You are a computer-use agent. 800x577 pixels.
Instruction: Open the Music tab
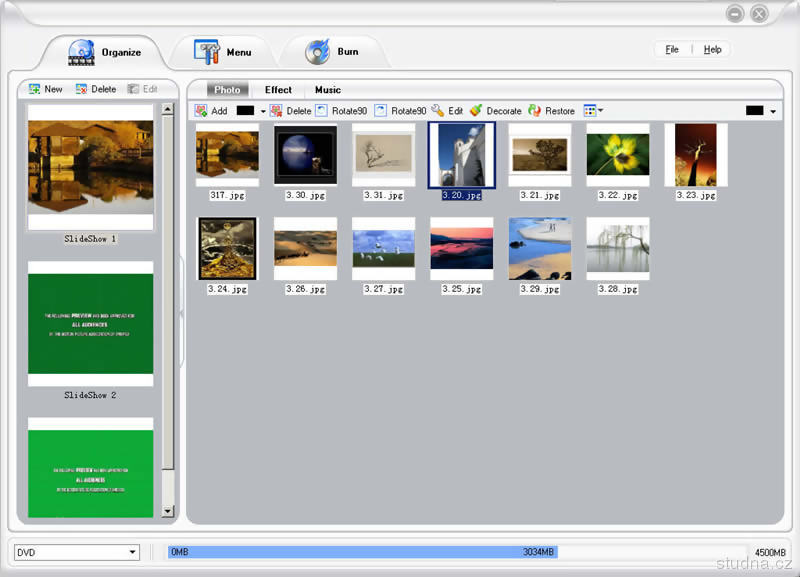click(x=328, y=90)
